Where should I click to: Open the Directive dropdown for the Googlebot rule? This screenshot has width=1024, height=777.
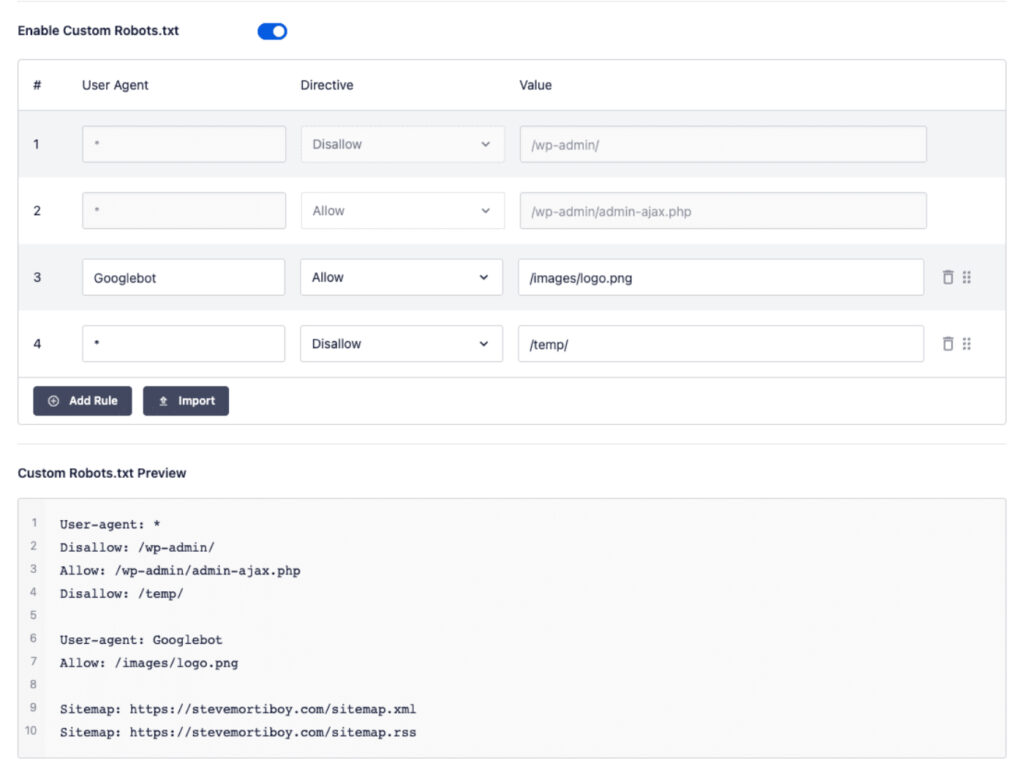click(x=401, y=277)
